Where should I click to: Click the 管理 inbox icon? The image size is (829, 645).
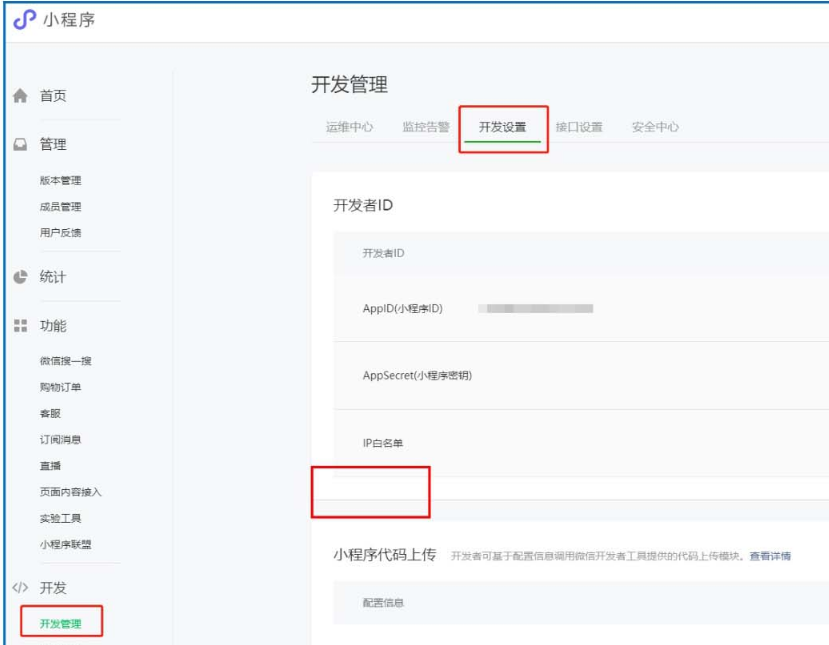coord(19,145)
